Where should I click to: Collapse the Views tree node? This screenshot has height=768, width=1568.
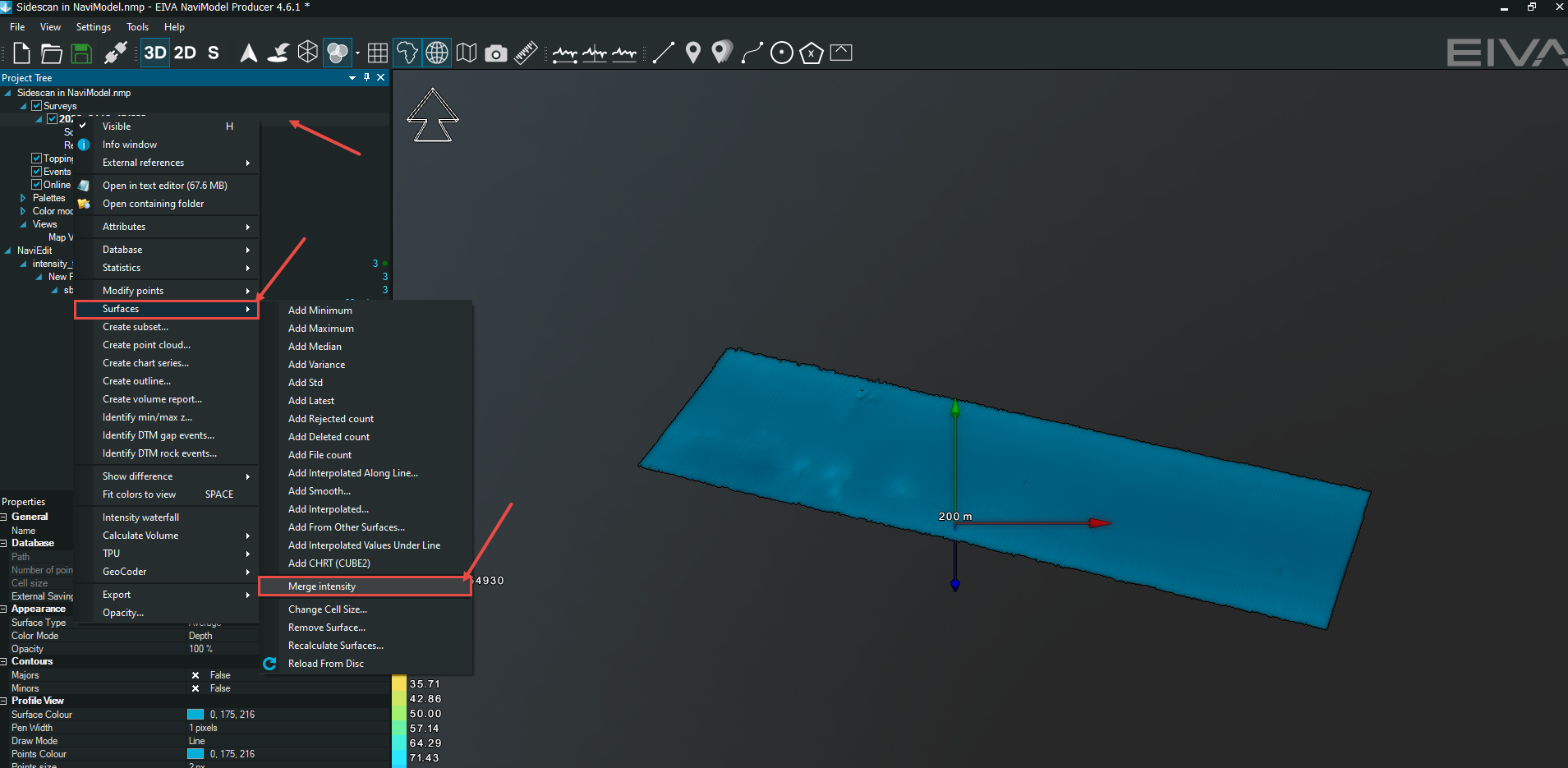pyautogui.click(x=23, y=224)
